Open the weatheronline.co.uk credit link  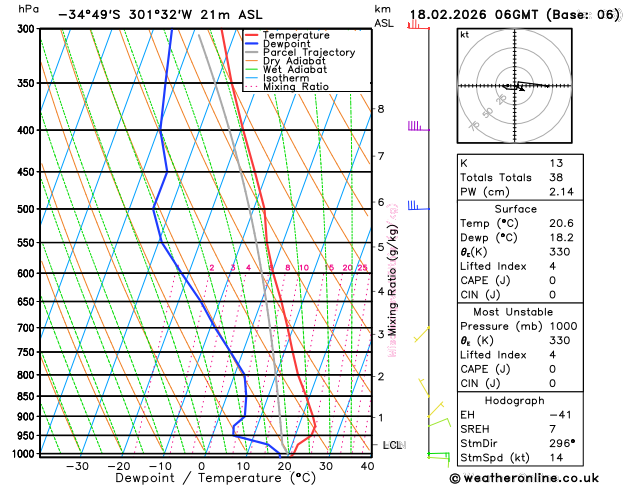[524, 478]
